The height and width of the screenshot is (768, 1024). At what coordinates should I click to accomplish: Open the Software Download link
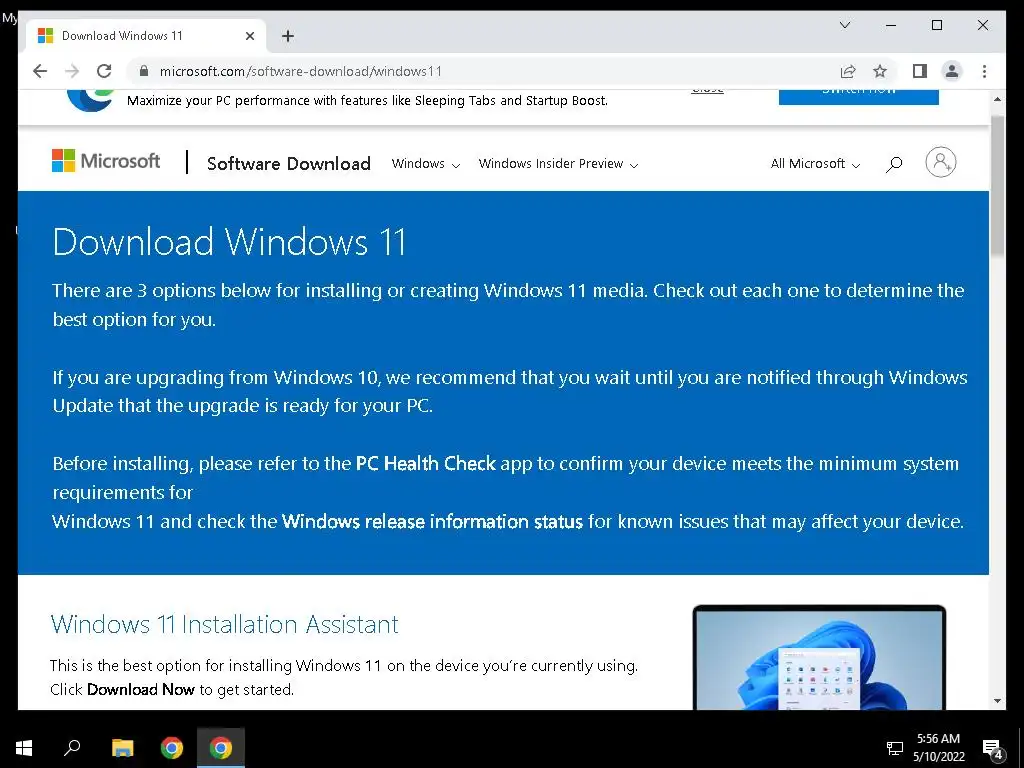pos(289,163)
